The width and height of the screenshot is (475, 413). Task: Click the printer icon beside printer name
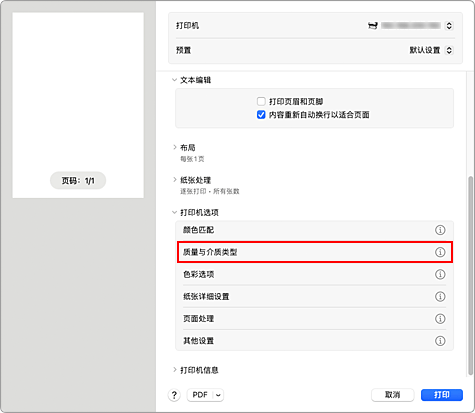point(373,26)
